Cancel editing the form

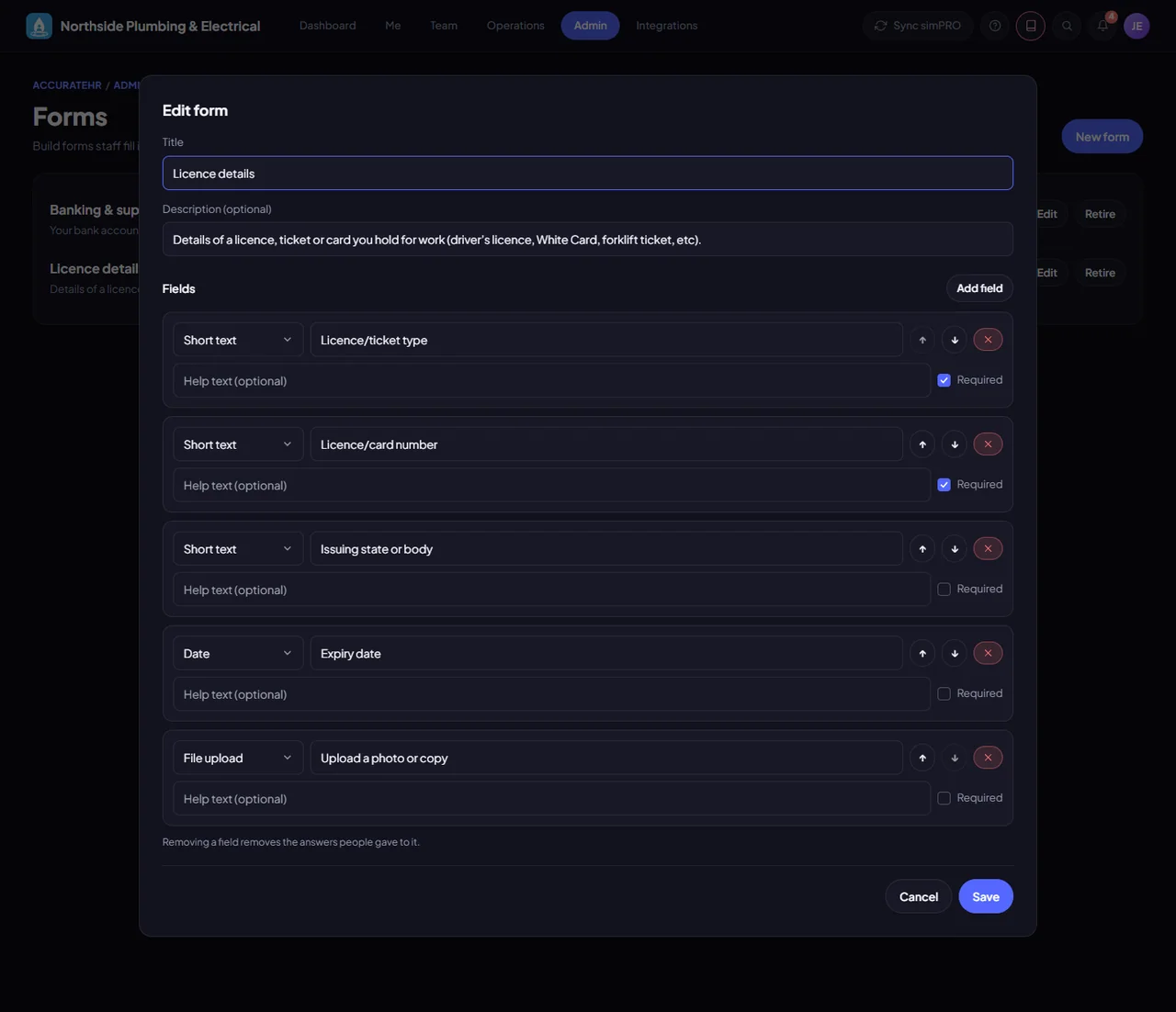click(x=919, y=897)
